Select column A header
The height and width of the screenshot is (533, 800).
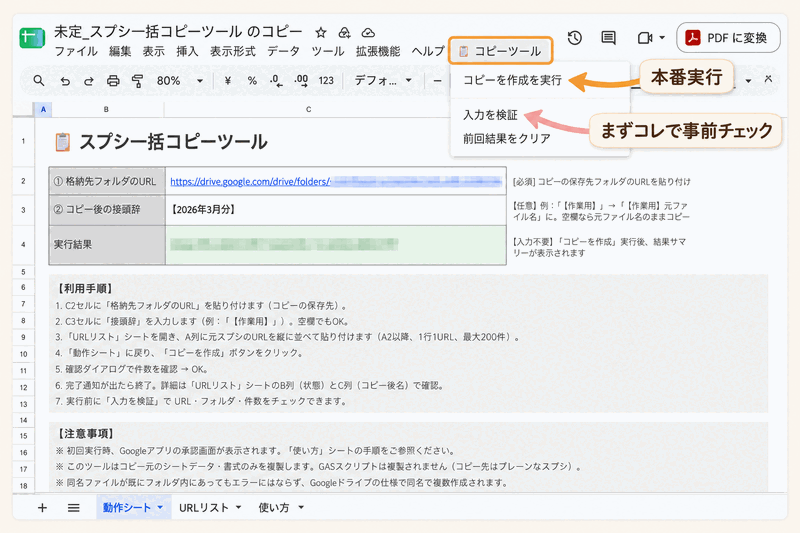(43, 109)
